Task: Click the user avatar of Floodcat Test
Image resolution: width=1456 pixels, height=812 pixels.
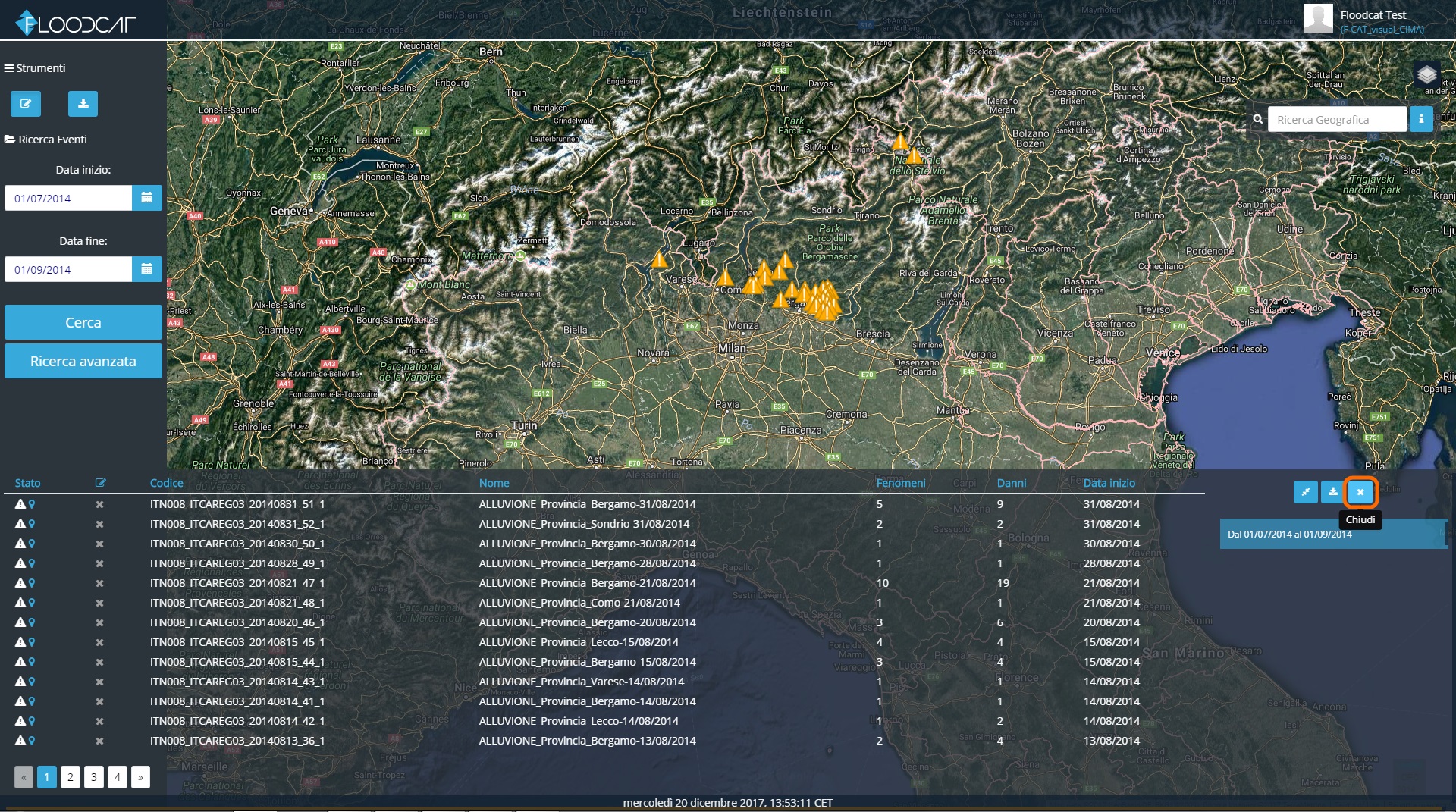Action: click(x=1318, y=19)
